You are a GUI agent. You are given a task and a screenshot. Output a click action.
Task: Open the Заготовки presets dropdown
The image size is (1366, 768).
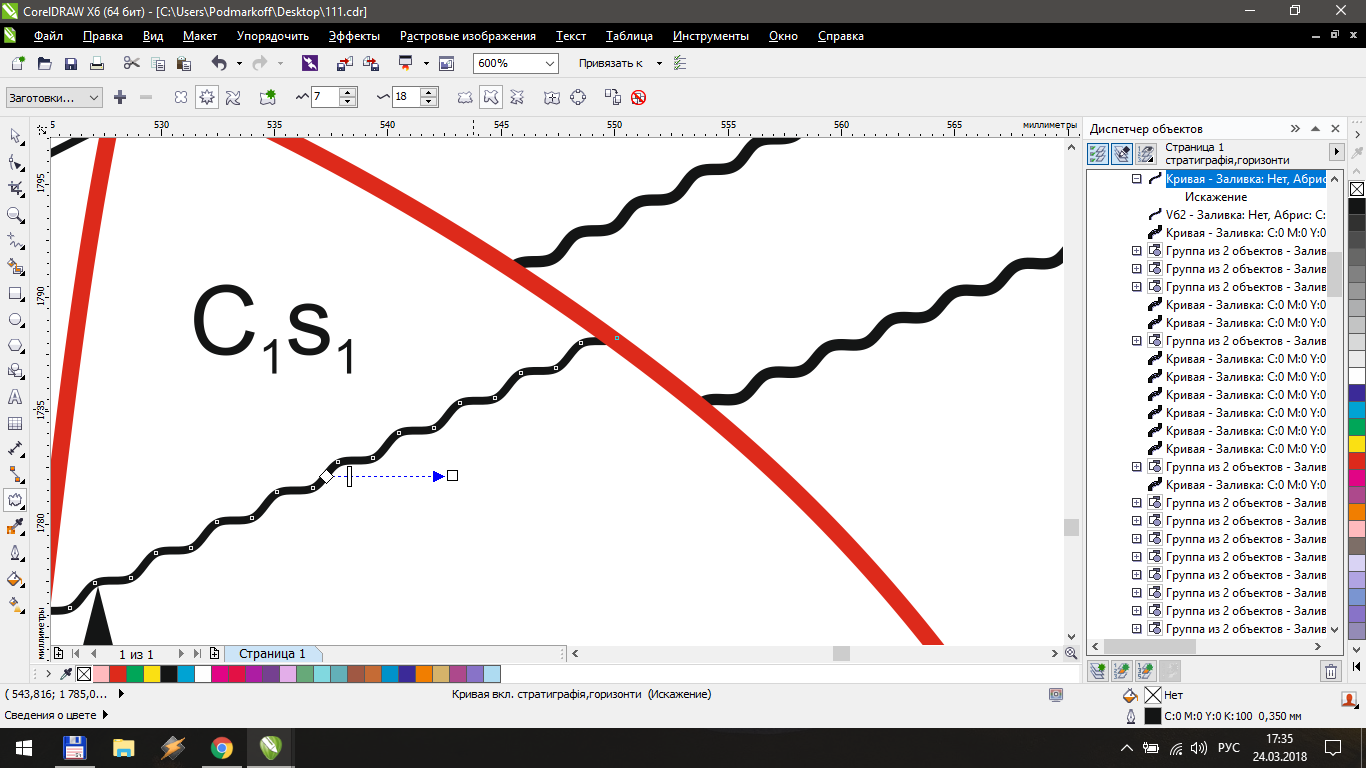[x=93, y=97]
